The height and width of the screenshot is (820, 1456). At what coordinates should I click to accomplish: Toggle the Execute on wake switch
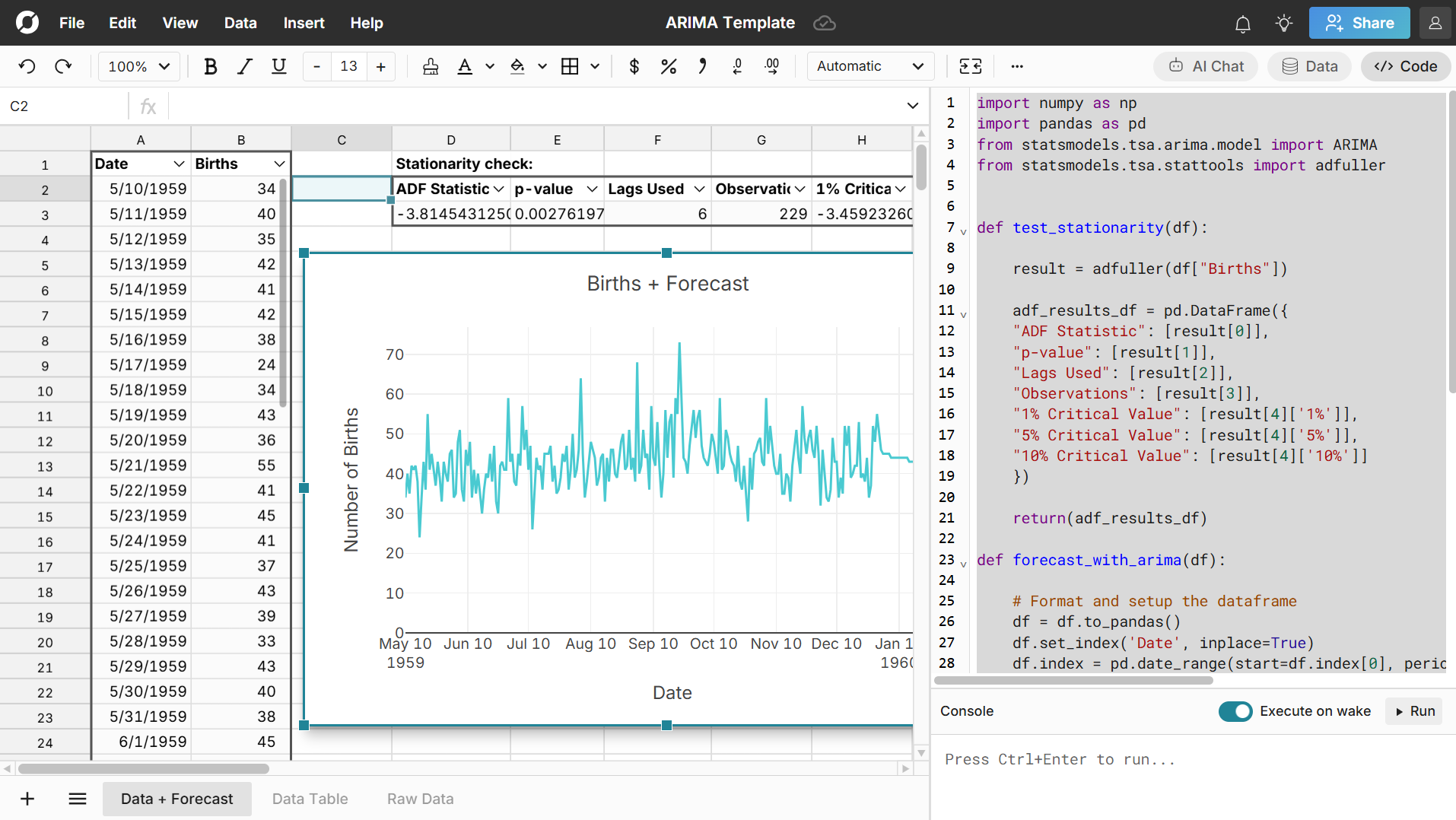1235,711
